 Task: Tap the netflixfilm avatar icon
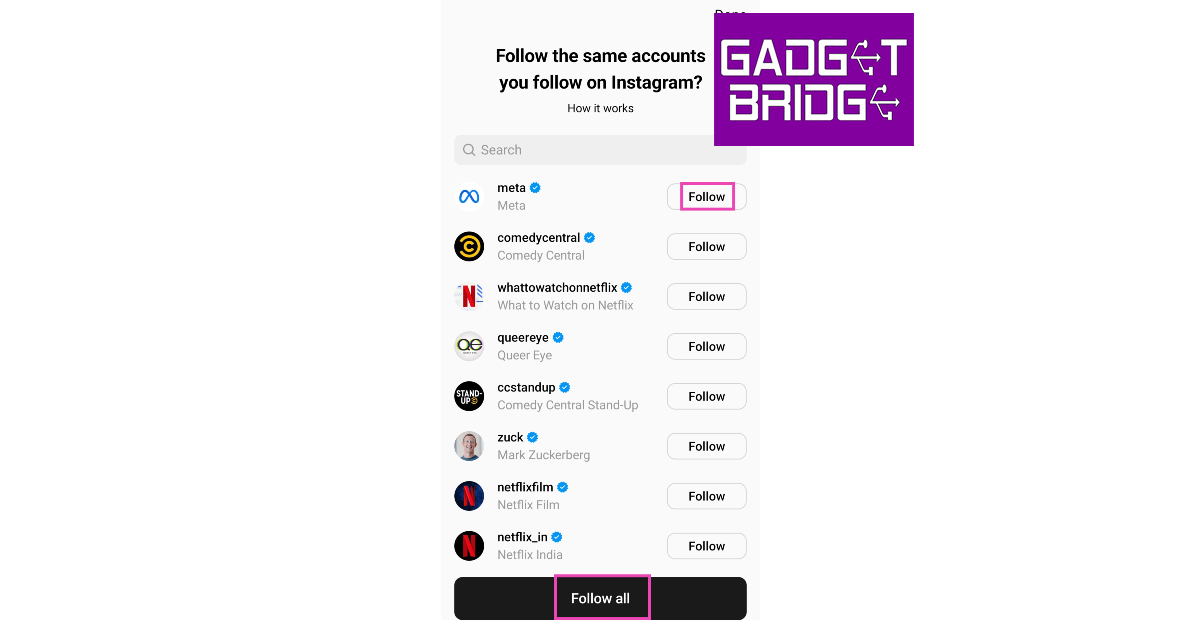tap(469, 496)
